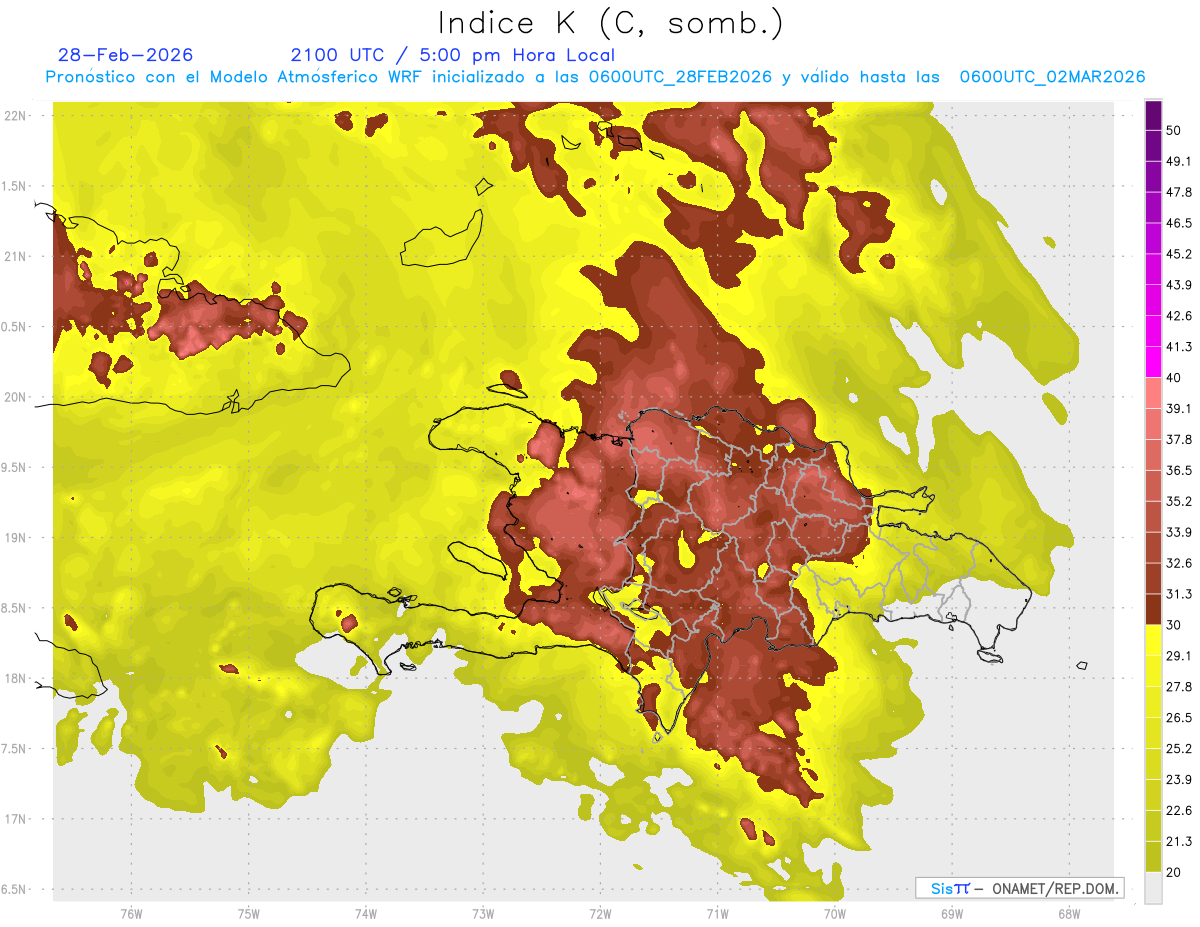This screenshot has width=1200, height=927.
Task: Click colorbar label '47.8'
Action: [1180, 192]
